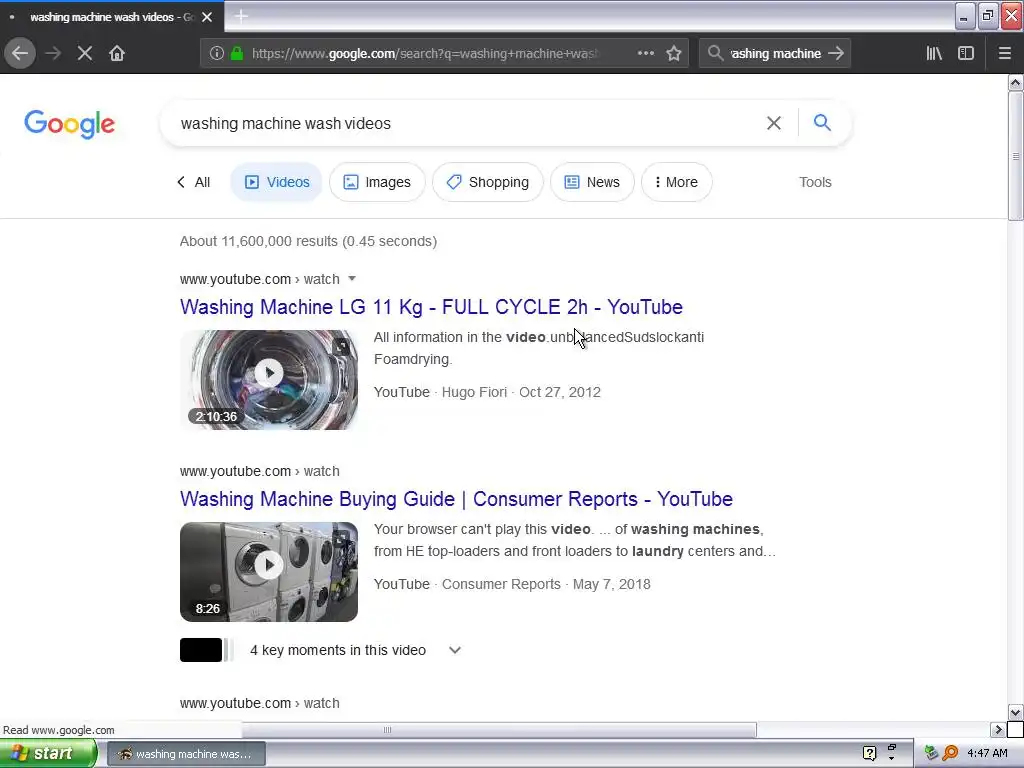Click Consumer Reports source text
The height and width of the screenshot is (768, 1024).
[501, 584]
